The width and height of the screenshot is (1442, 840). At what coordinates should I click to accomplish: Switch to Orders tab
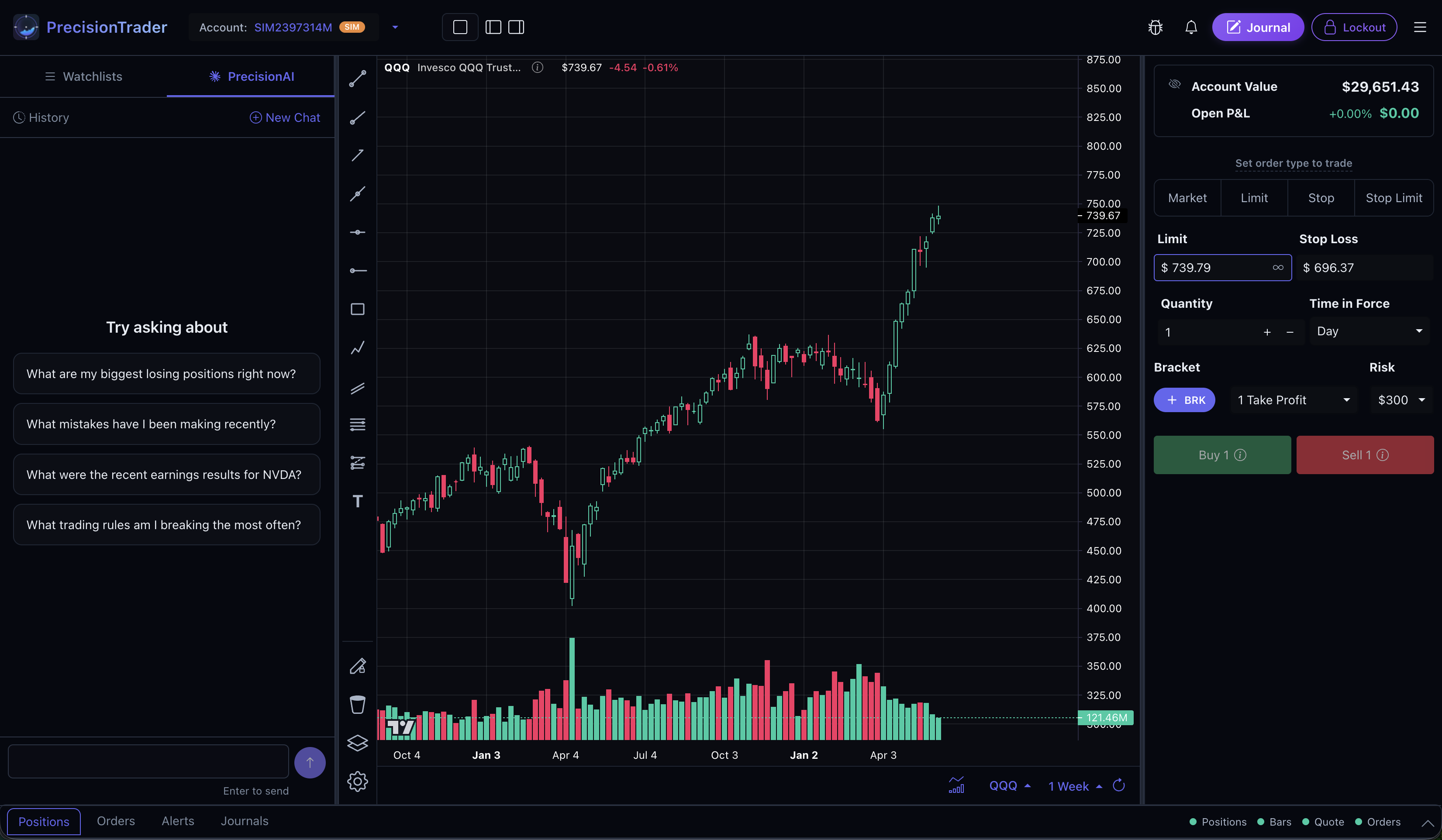pos(116,821)
